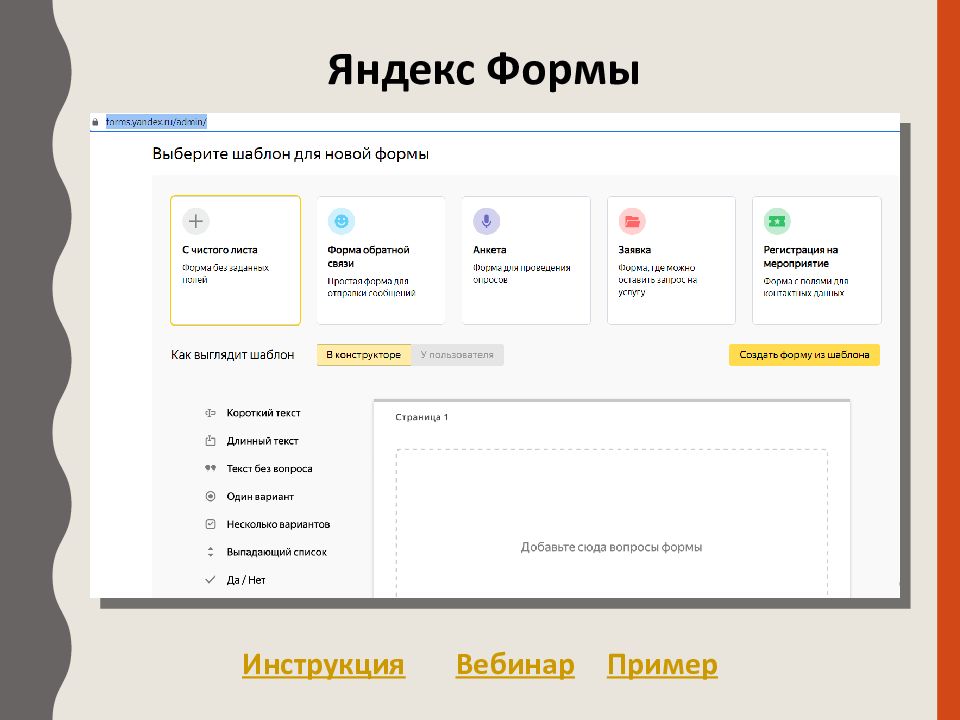Open the Инструкция link
This screenshot has height=720, width=960.
[323, 665]
